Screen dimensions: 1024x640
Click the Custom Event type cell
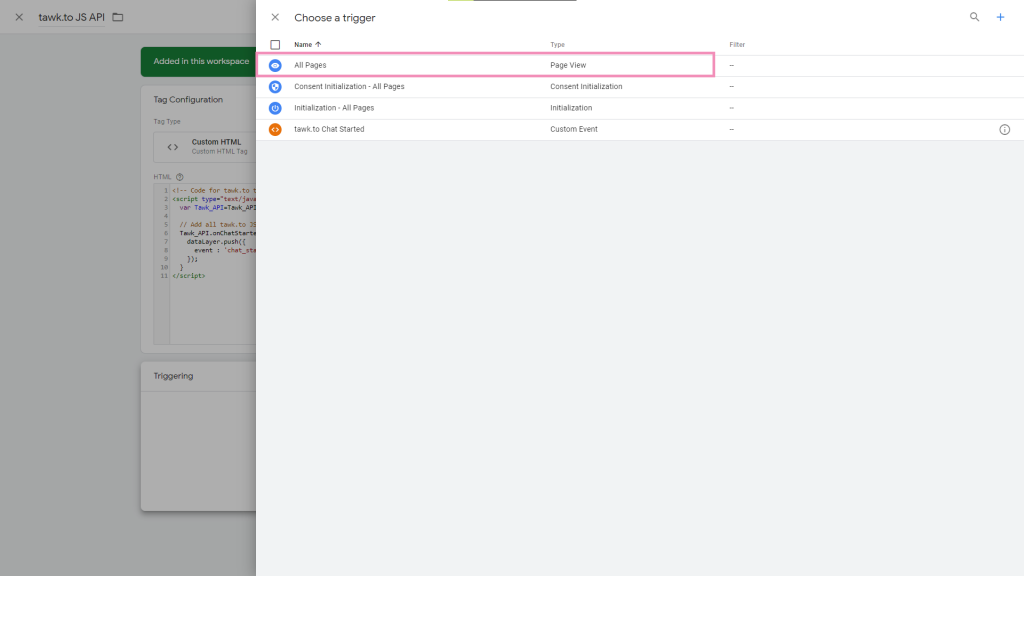[573, 129]
